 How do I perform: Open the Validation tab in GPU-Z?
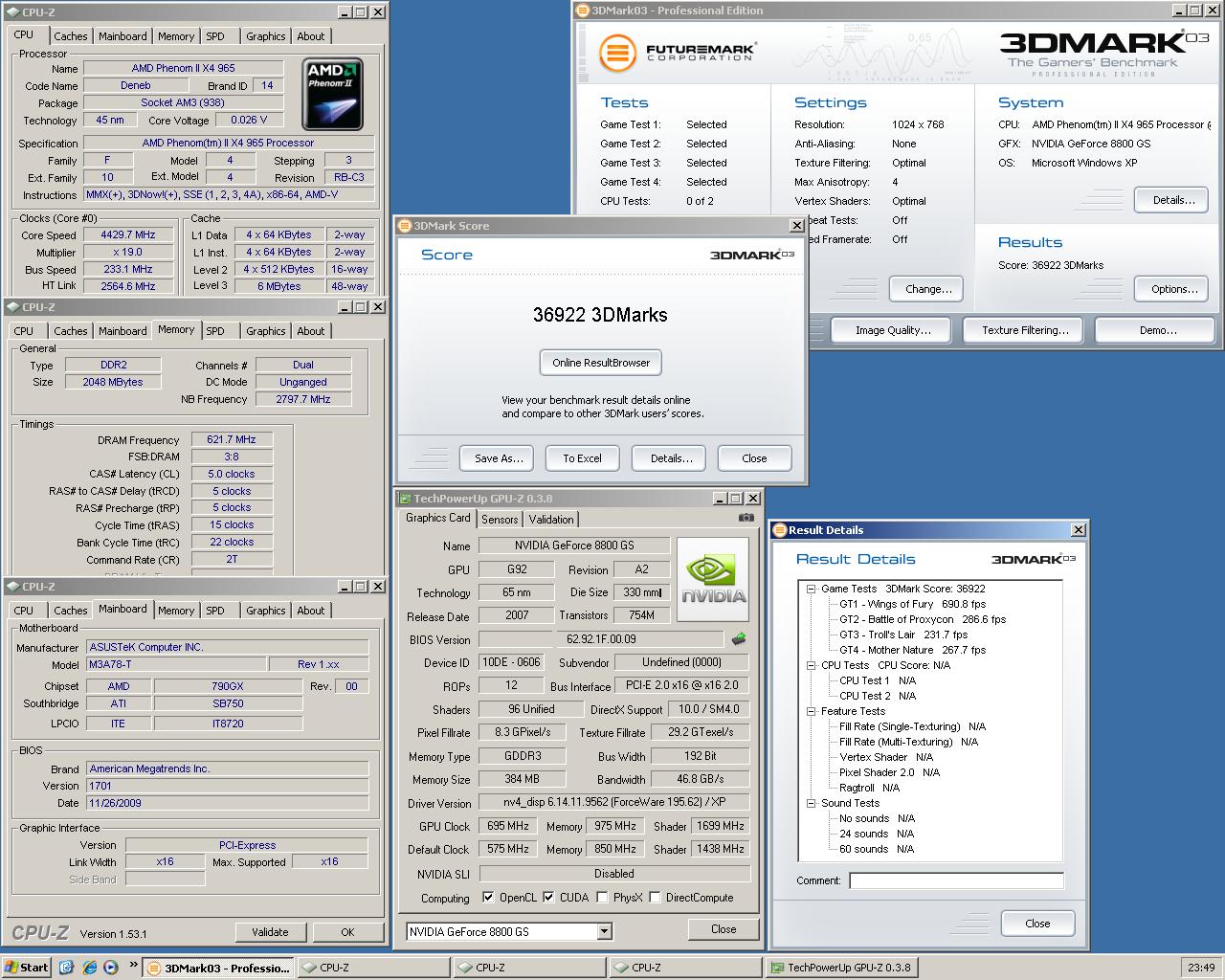pos(551,520)
